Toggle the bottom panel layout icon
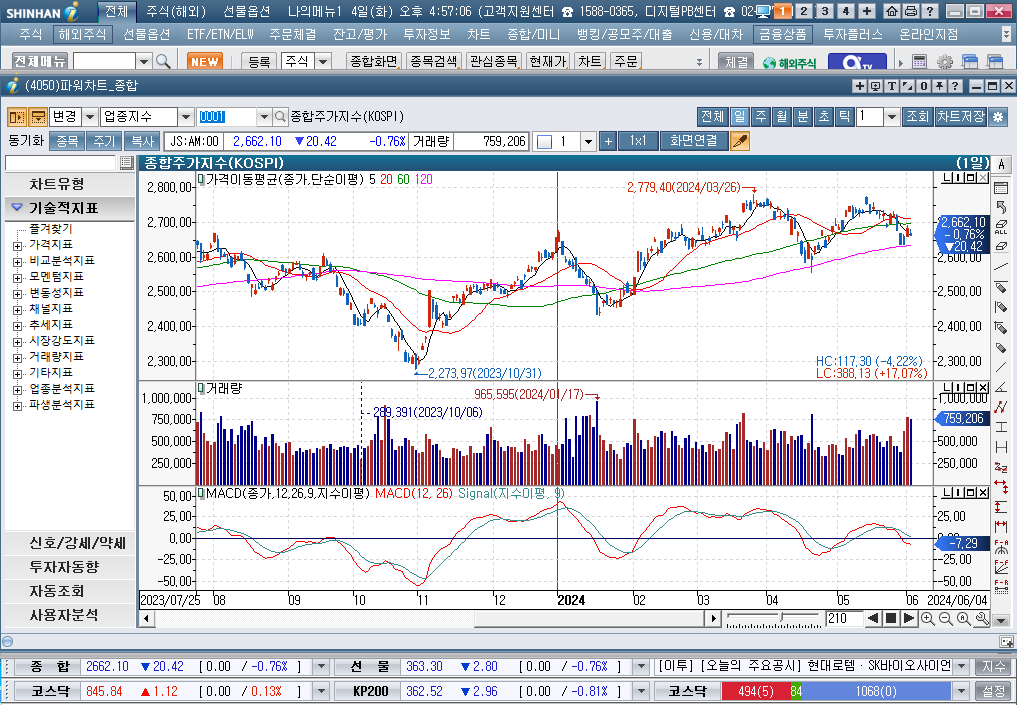Screen dimensions: 1017x705 (38, 117)
